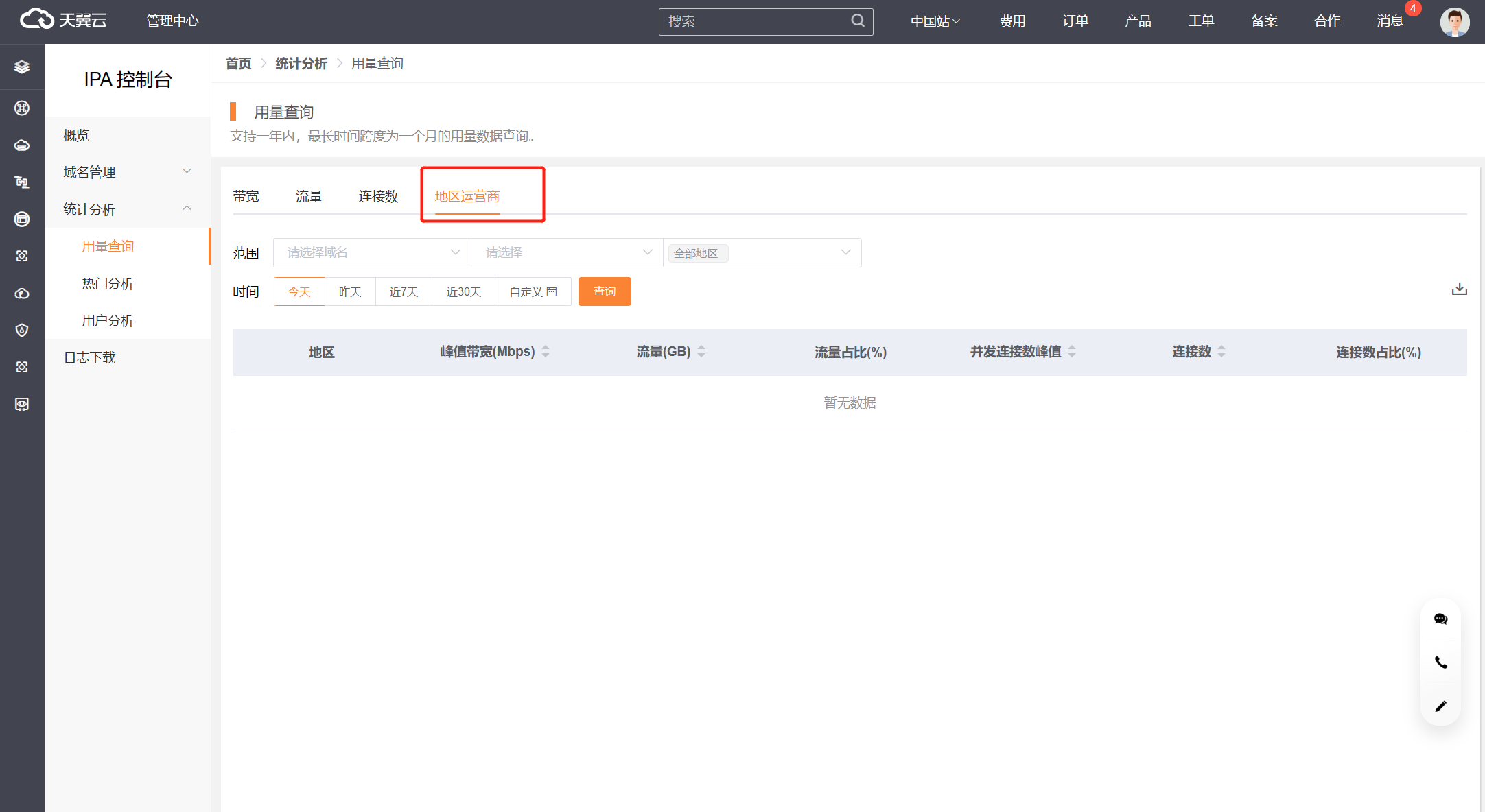Open the 请选择域名 dropdown
This screenshot has width=1485, height=812.
[372, 253]
